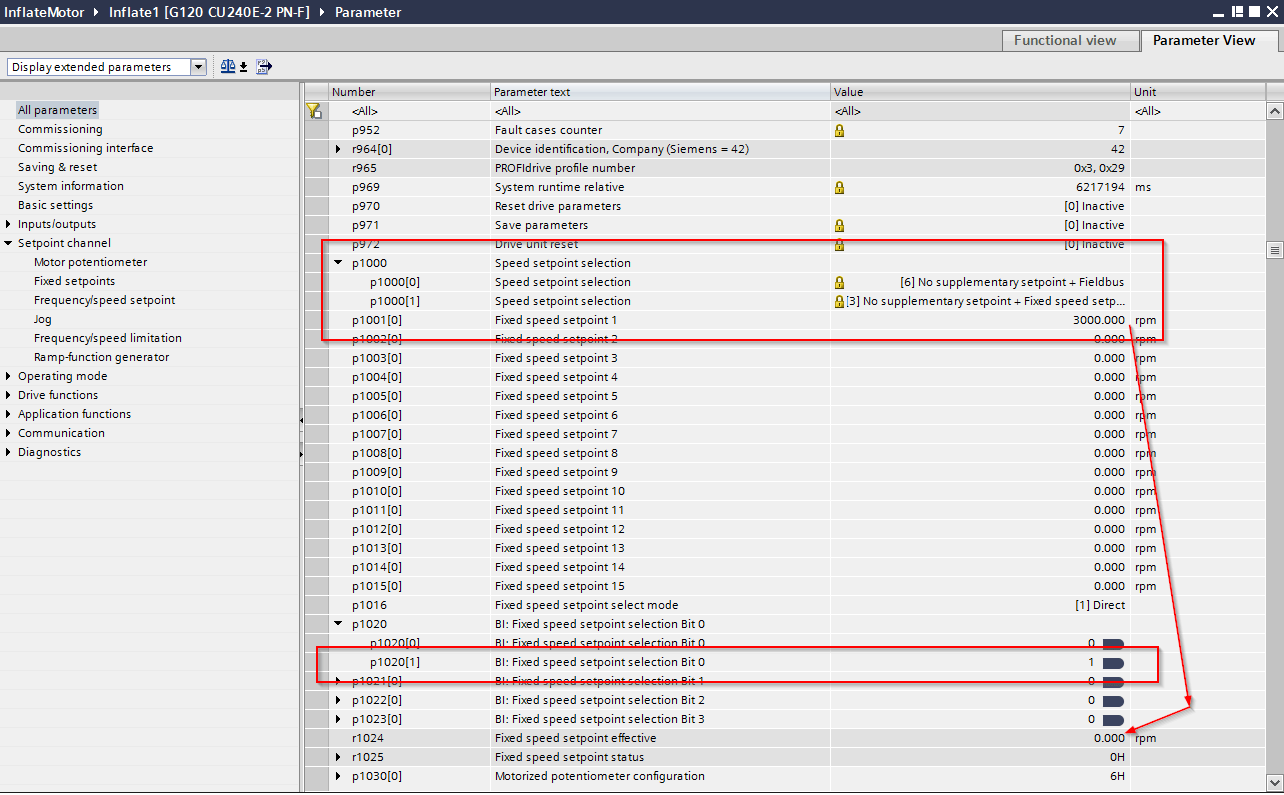Screen dimensions: 1284x795
Task: Expand the Drive functions tree node
Action: tap(8, 395)
